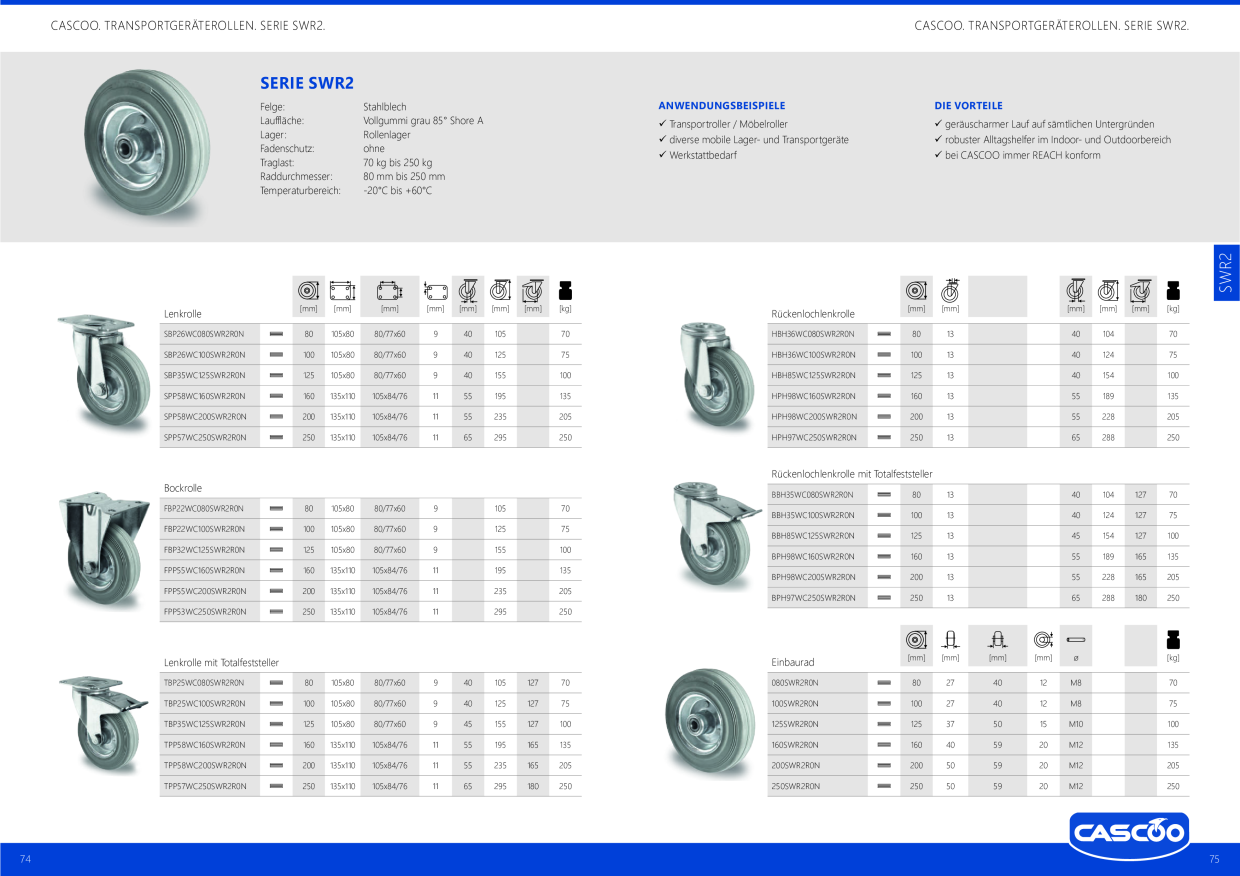
Task: Select article number TPP58WC200SWR2R0N
Action: coord(204,765)
